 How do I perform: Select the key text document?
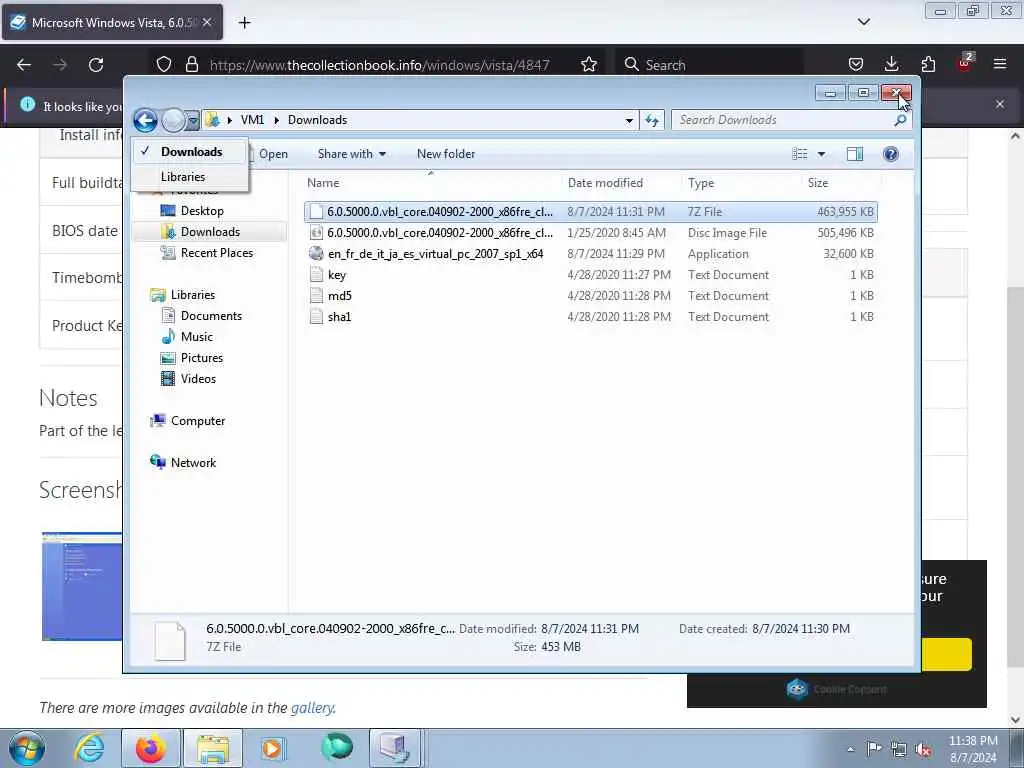590,275
